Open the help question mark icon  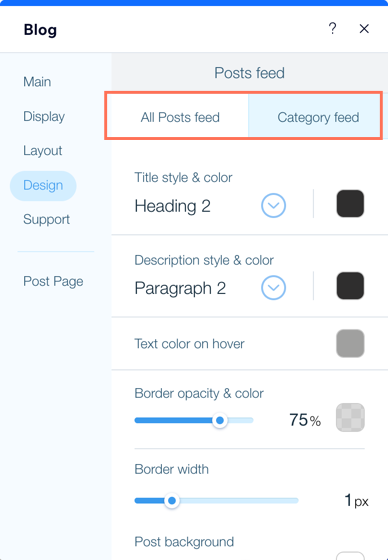click(332, 28)
